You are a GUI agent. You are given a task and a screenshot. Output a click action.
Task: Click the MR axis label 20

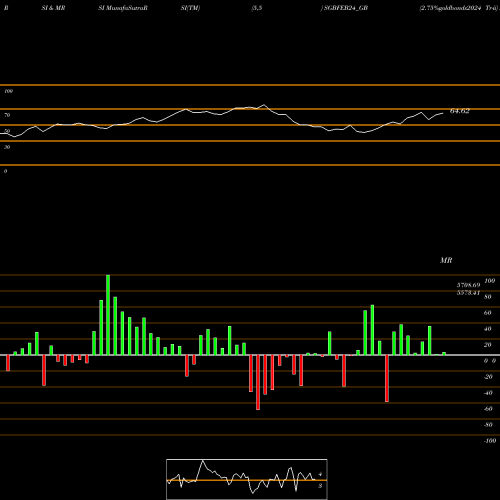coord(488,345)
